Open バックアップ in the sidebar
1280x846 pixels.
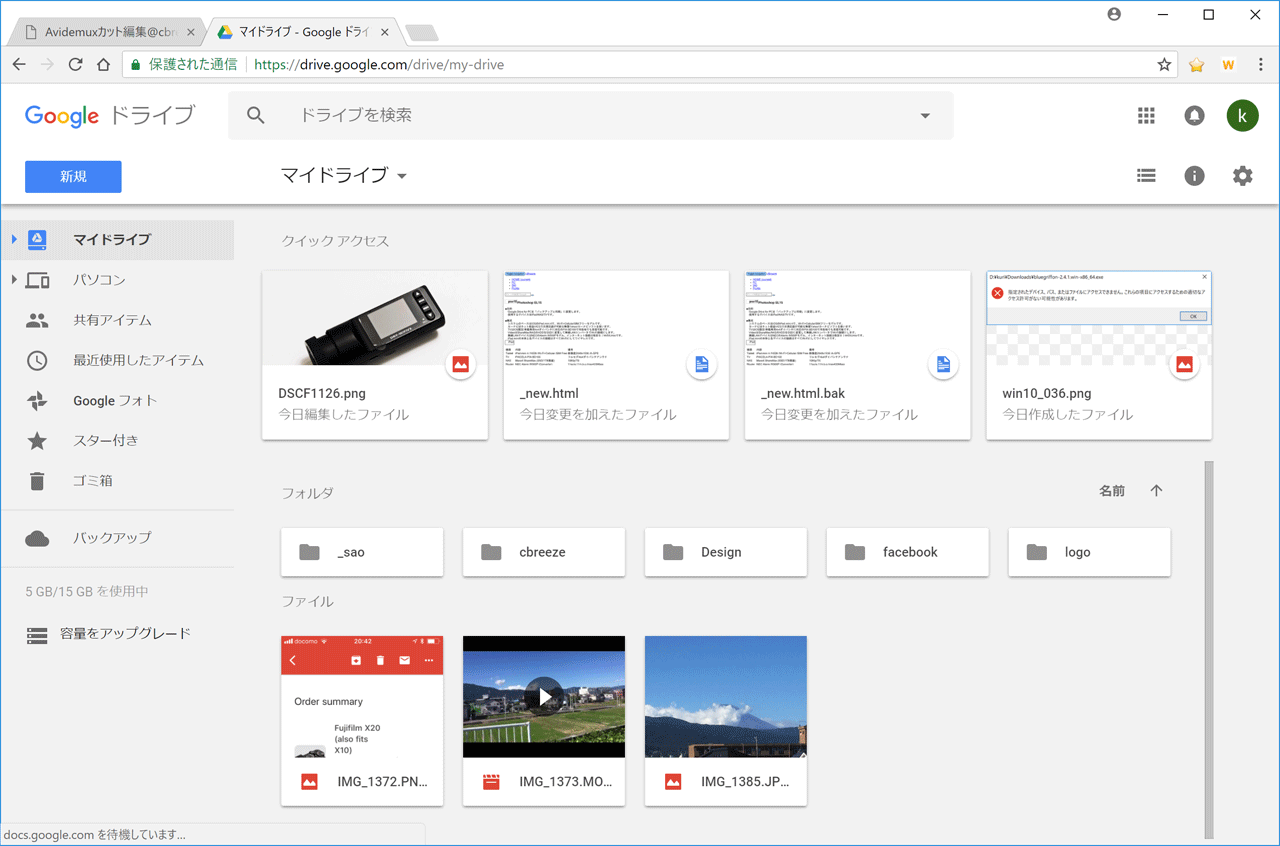point(112,538)
